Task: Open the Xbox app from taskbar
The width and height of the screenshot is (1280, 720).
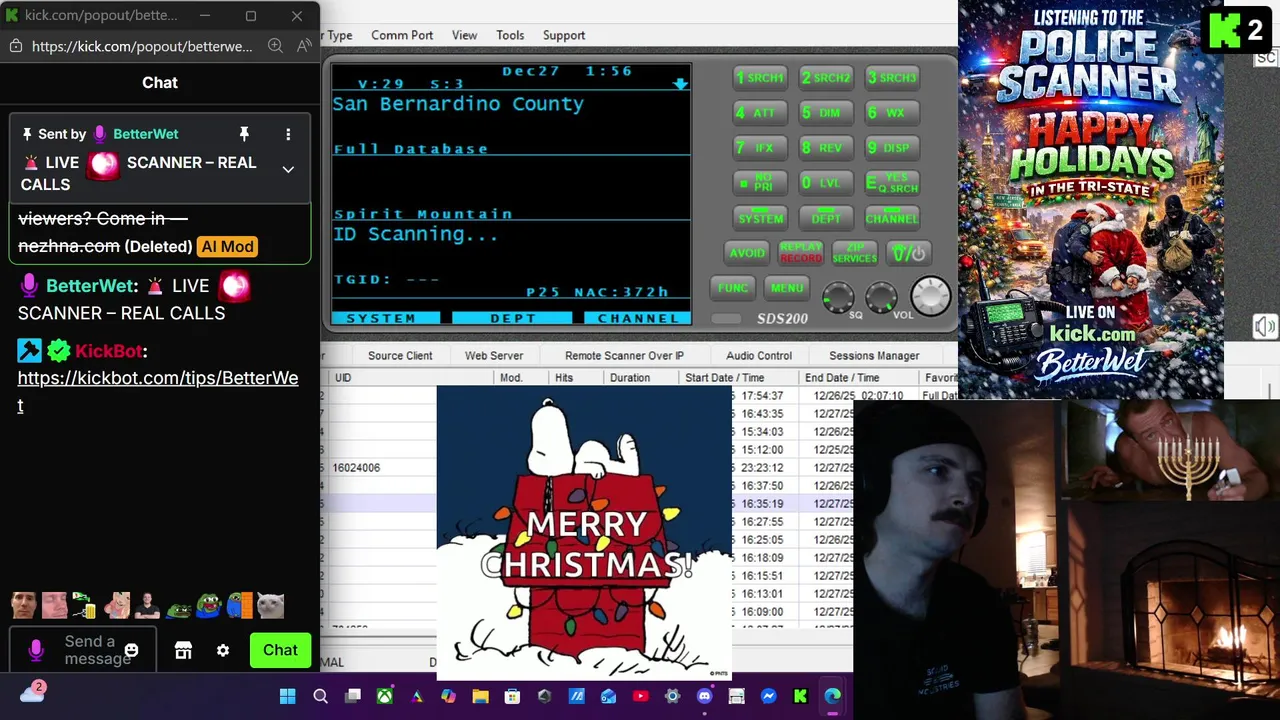Action: click(384, 696)
